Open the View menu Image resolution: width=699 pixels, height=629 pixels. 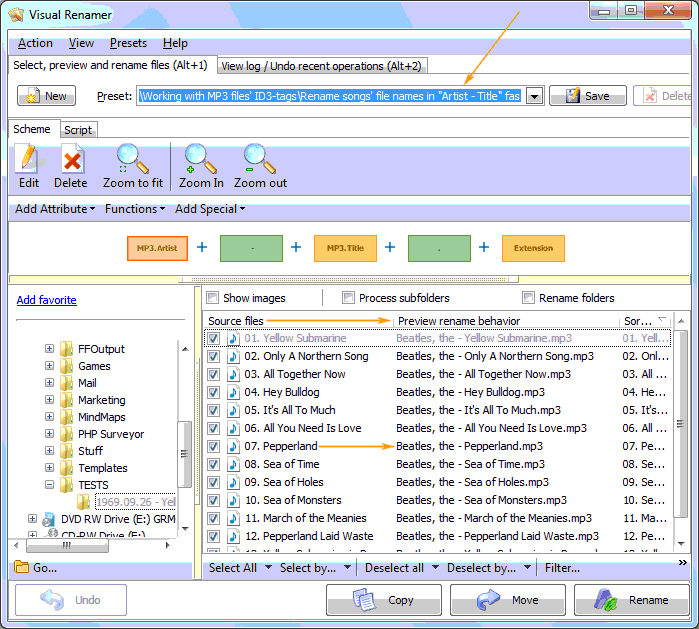point(81,43)
